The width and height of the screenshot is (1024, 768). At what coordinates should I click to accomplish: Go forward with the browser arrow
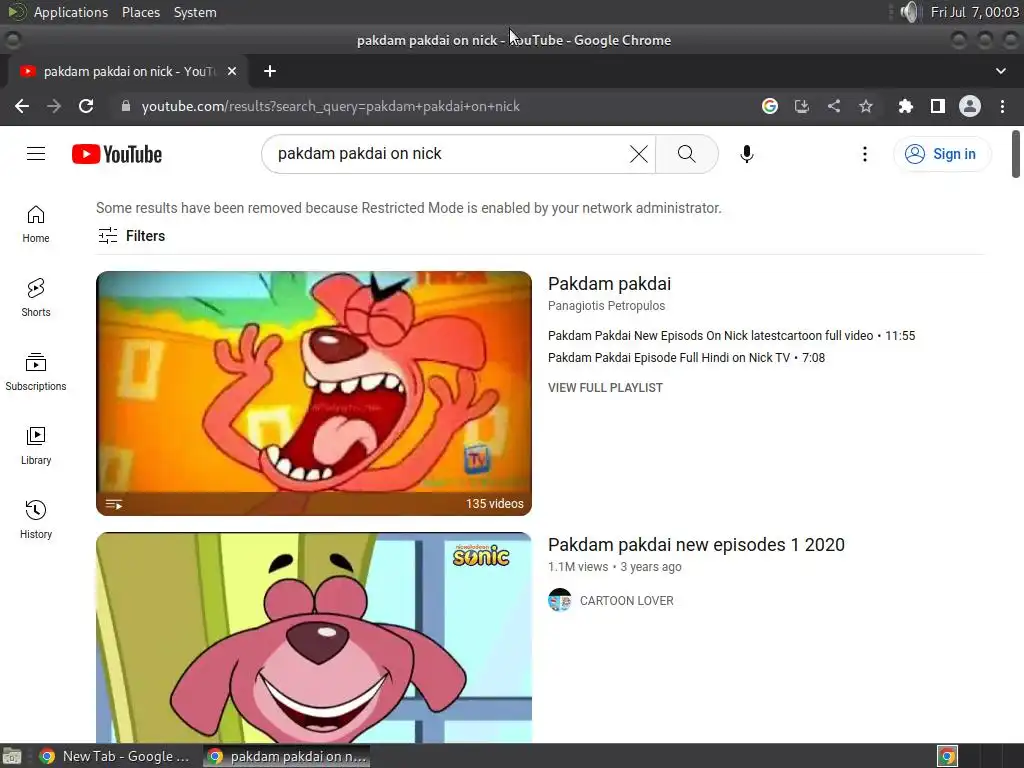point(54,106)
